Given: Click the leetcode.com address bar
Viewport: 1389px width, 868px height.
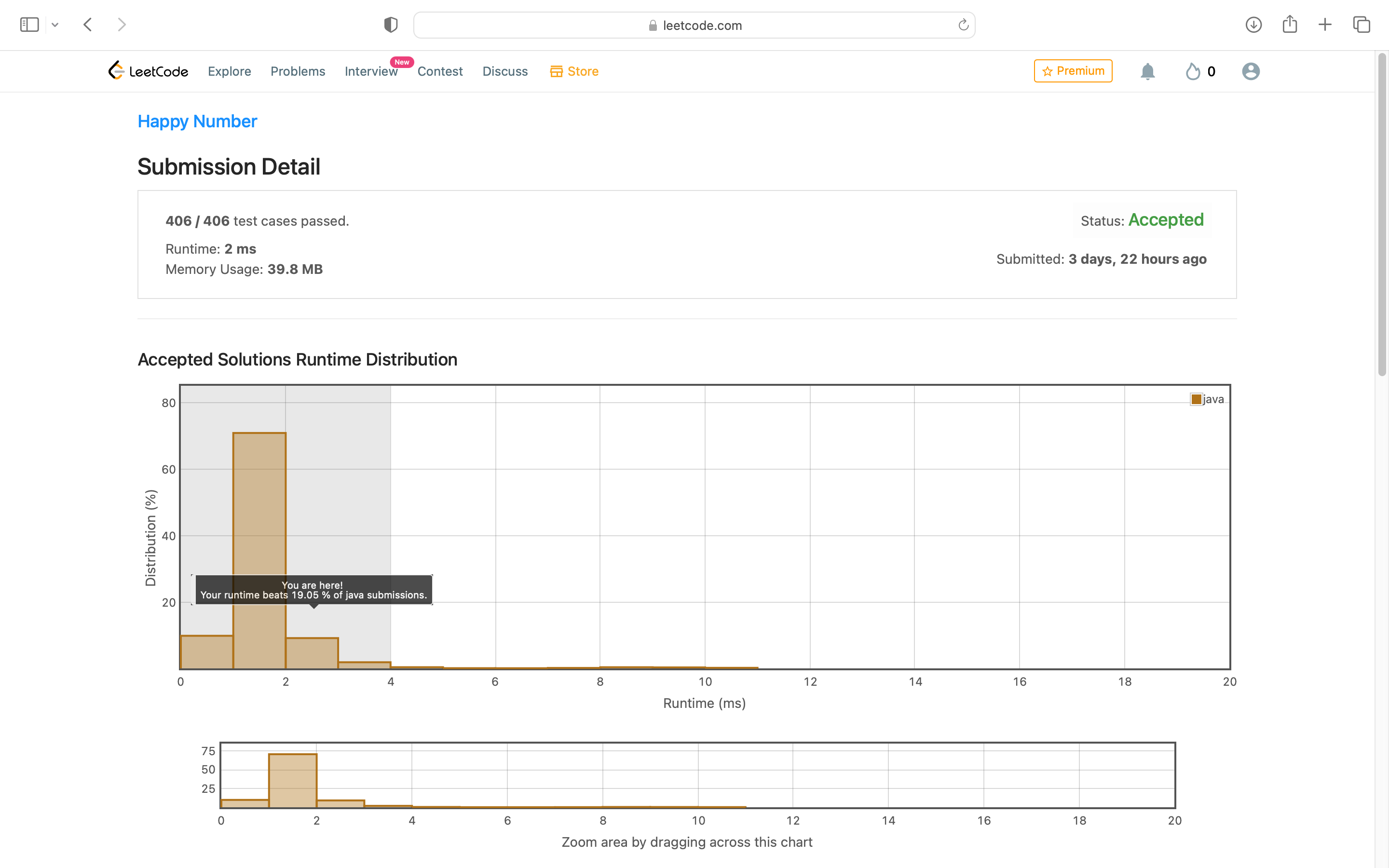Looking at the screenshot, I should click(x=694, y=25).
